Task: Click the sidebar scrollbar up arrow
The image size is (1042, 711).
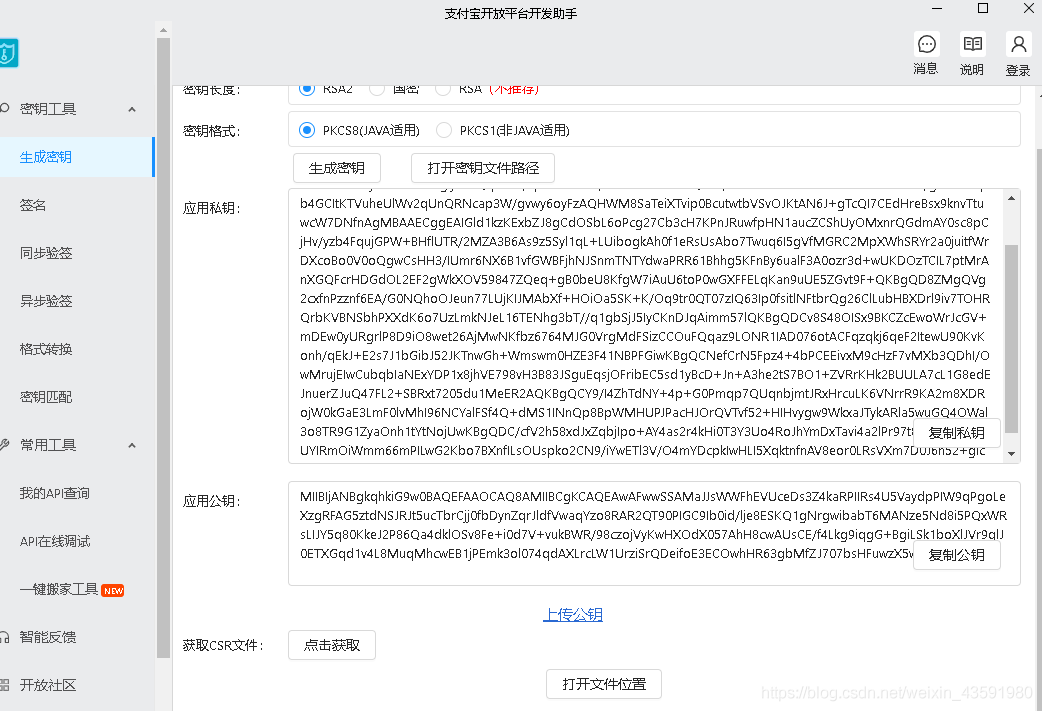Action: [x=163, y=30]
